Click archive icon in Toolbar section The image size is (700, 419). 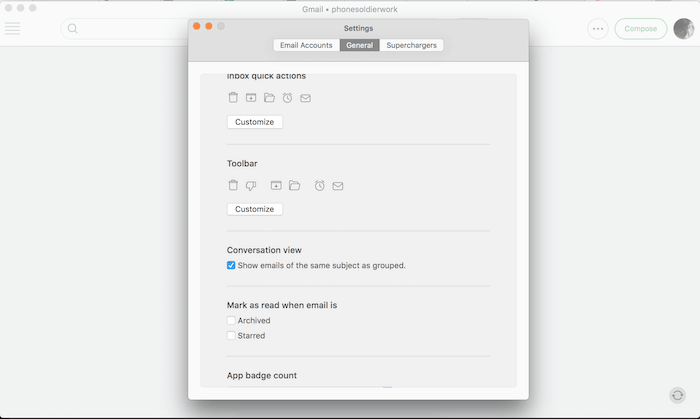[276, 185]
